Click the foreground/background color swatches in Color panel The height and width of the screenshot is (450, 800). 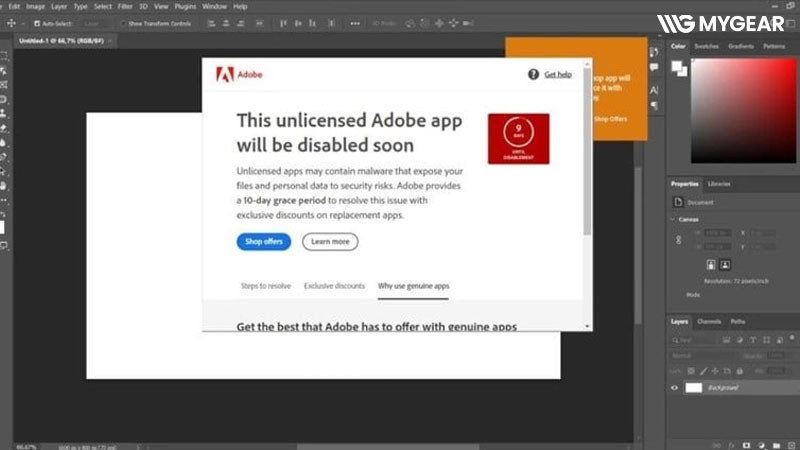[x=679, y=68]
